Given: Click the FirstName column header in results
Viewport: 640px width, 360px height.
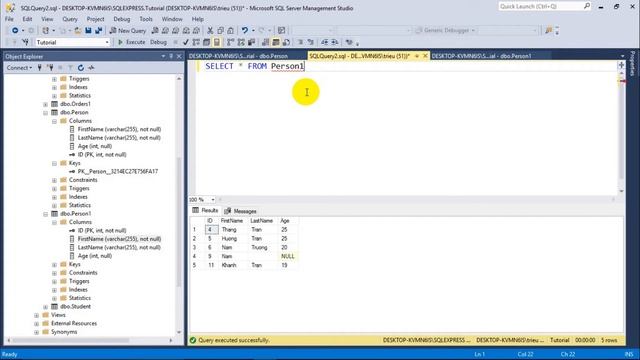Looking at the screenshot, I should [x=232, y=221].
